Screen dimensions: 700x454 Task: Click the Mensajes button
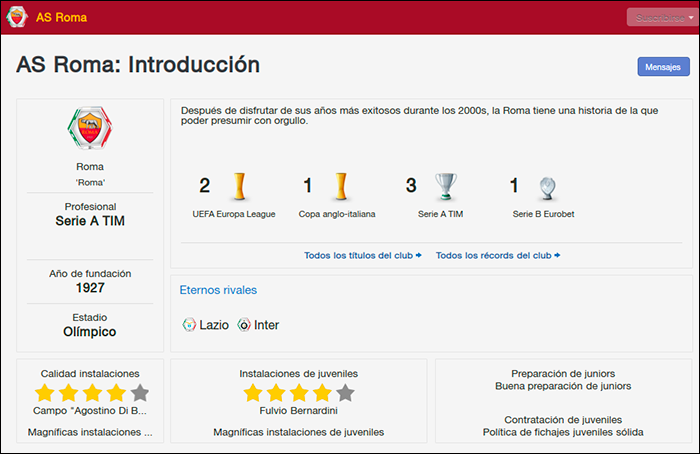663,67
